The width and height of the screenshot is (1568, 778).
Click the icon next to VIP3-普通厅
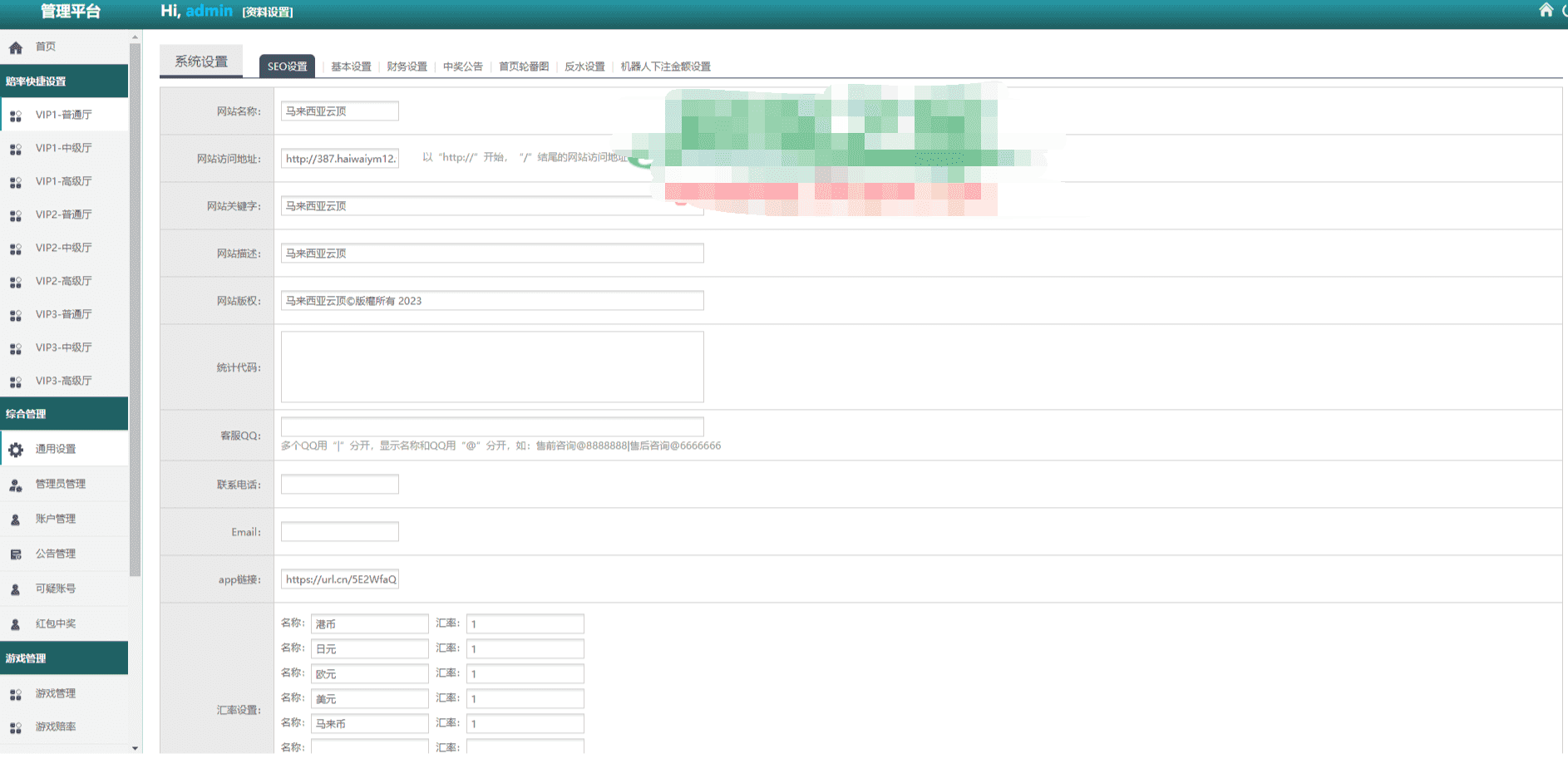(x=16, y=315)
